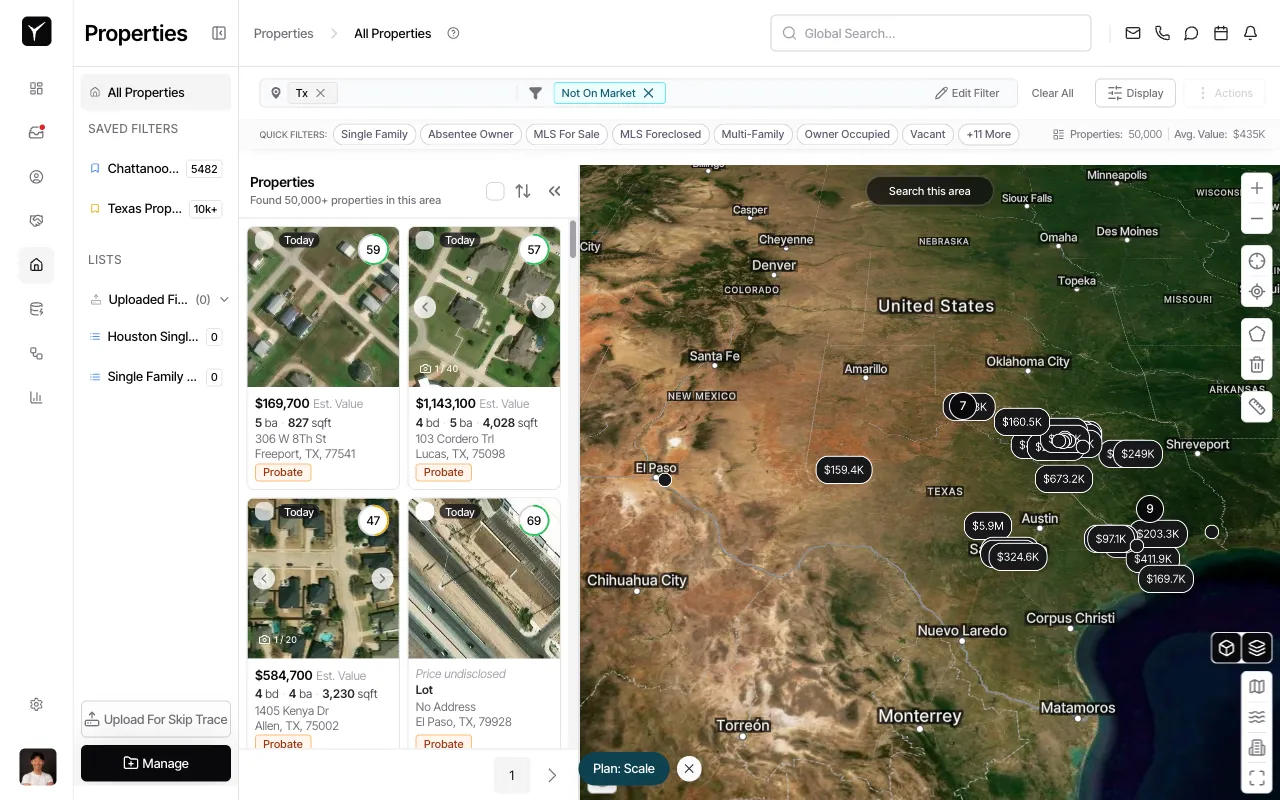Zoom in on the map
The width and height of the screenshot is (1280, 800).
tap(1257, 188)
